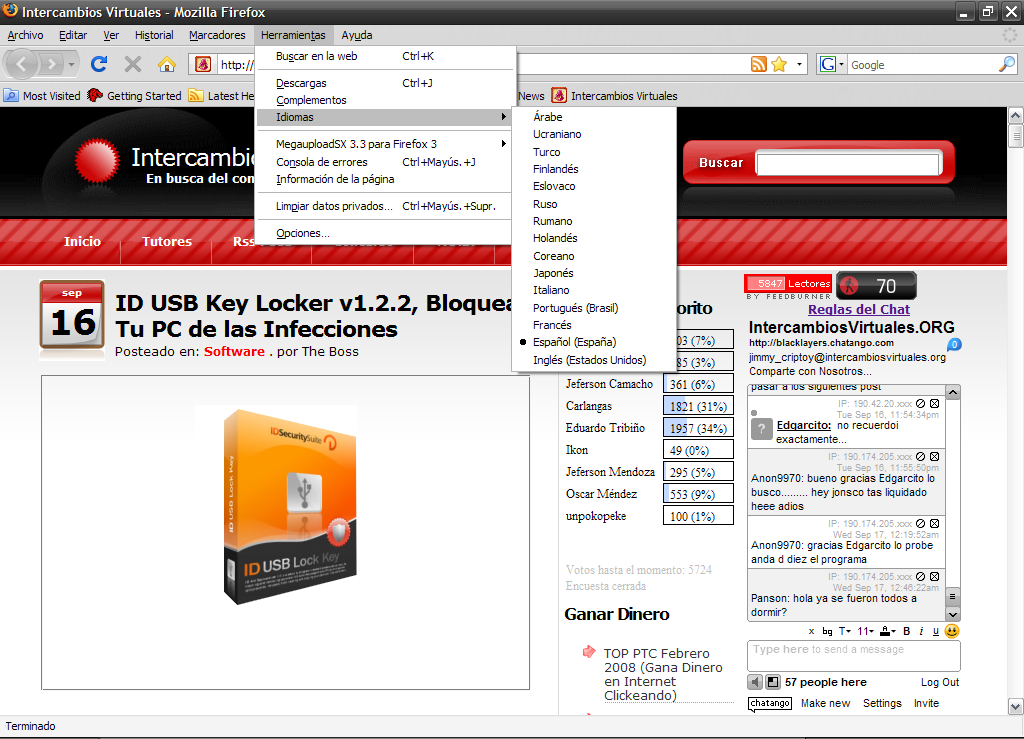Select Limpiar datos privados menu entry
Image resolution: width=1024 pixels, height=739 pixels.
[383, 206]
